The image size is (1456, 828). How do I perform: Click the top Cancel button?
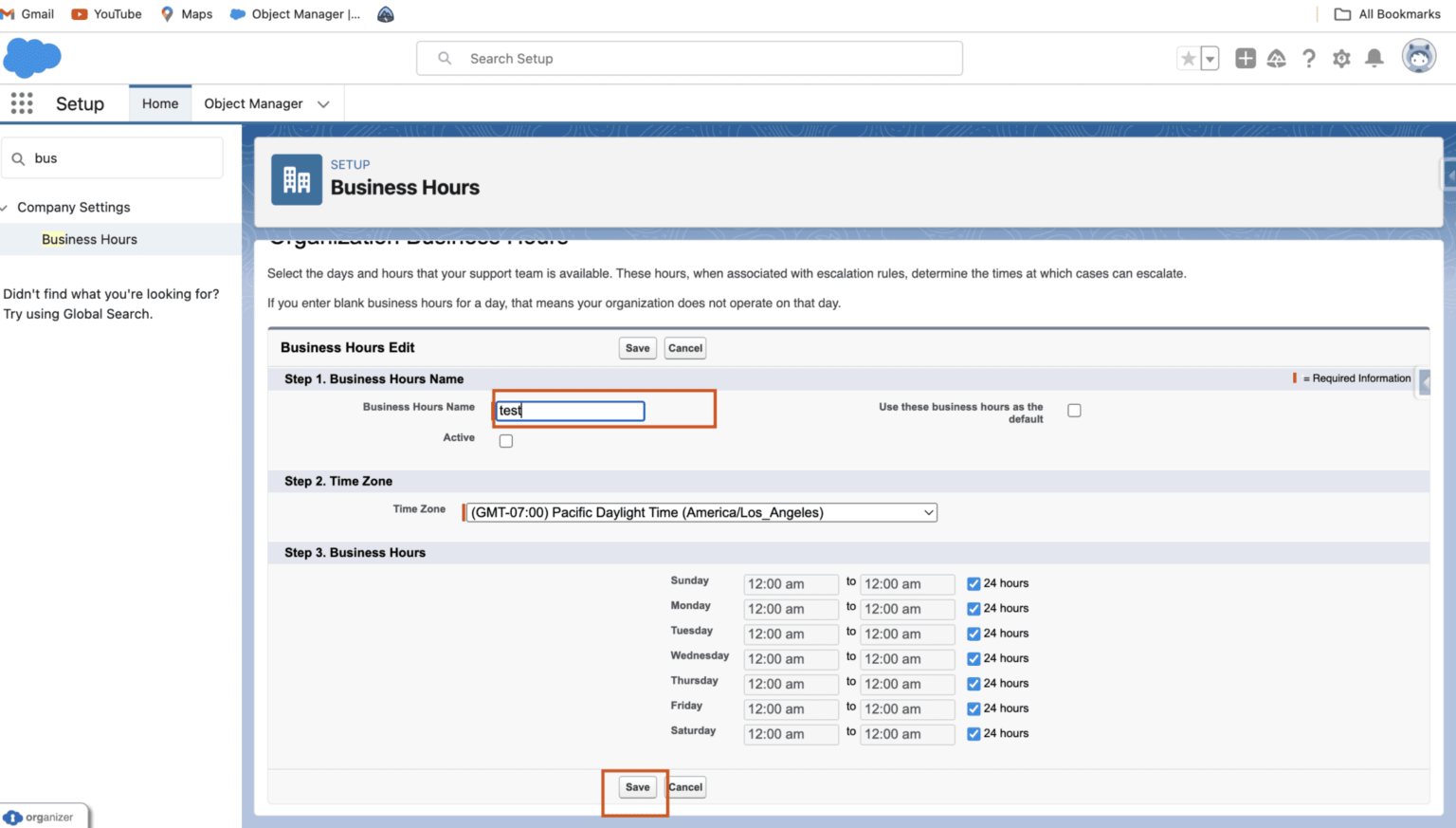(x=684, y=348)
